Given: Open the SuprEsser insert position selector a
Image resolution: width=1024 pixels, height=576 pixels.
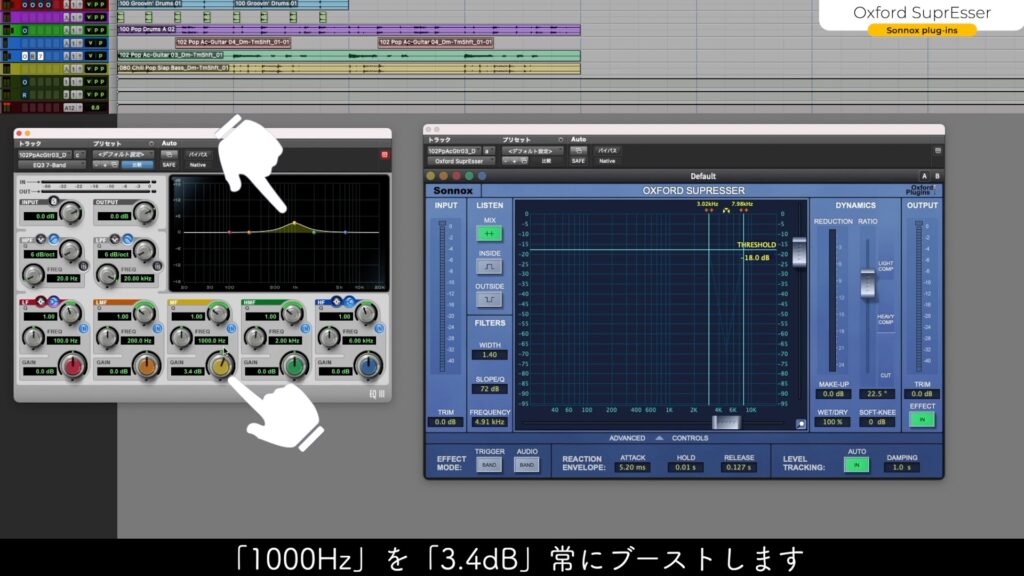Looking at the screenshot, I should tap(488, 151).
